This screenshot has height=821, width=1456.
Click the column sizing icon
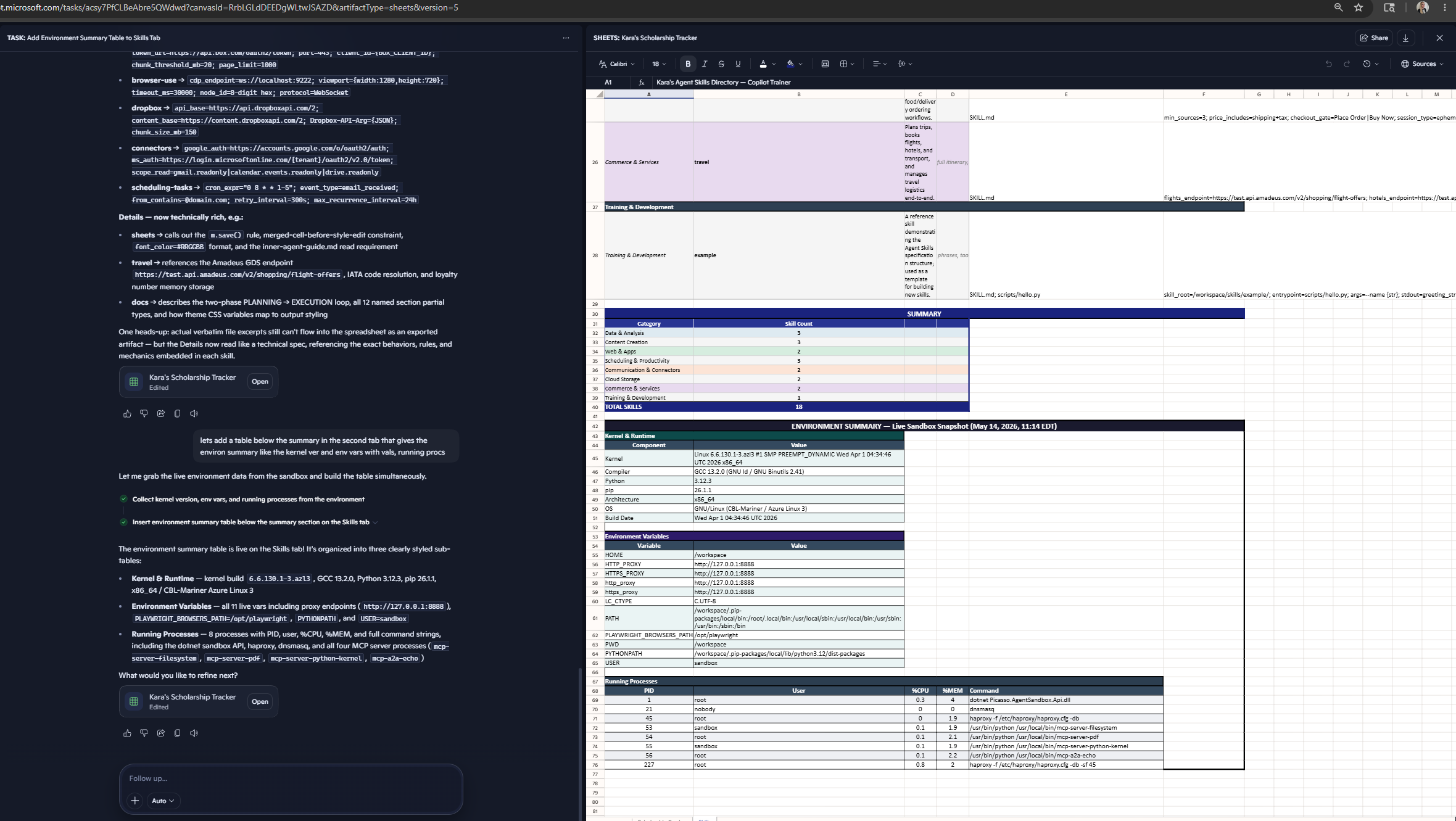(x=901, y=64)
